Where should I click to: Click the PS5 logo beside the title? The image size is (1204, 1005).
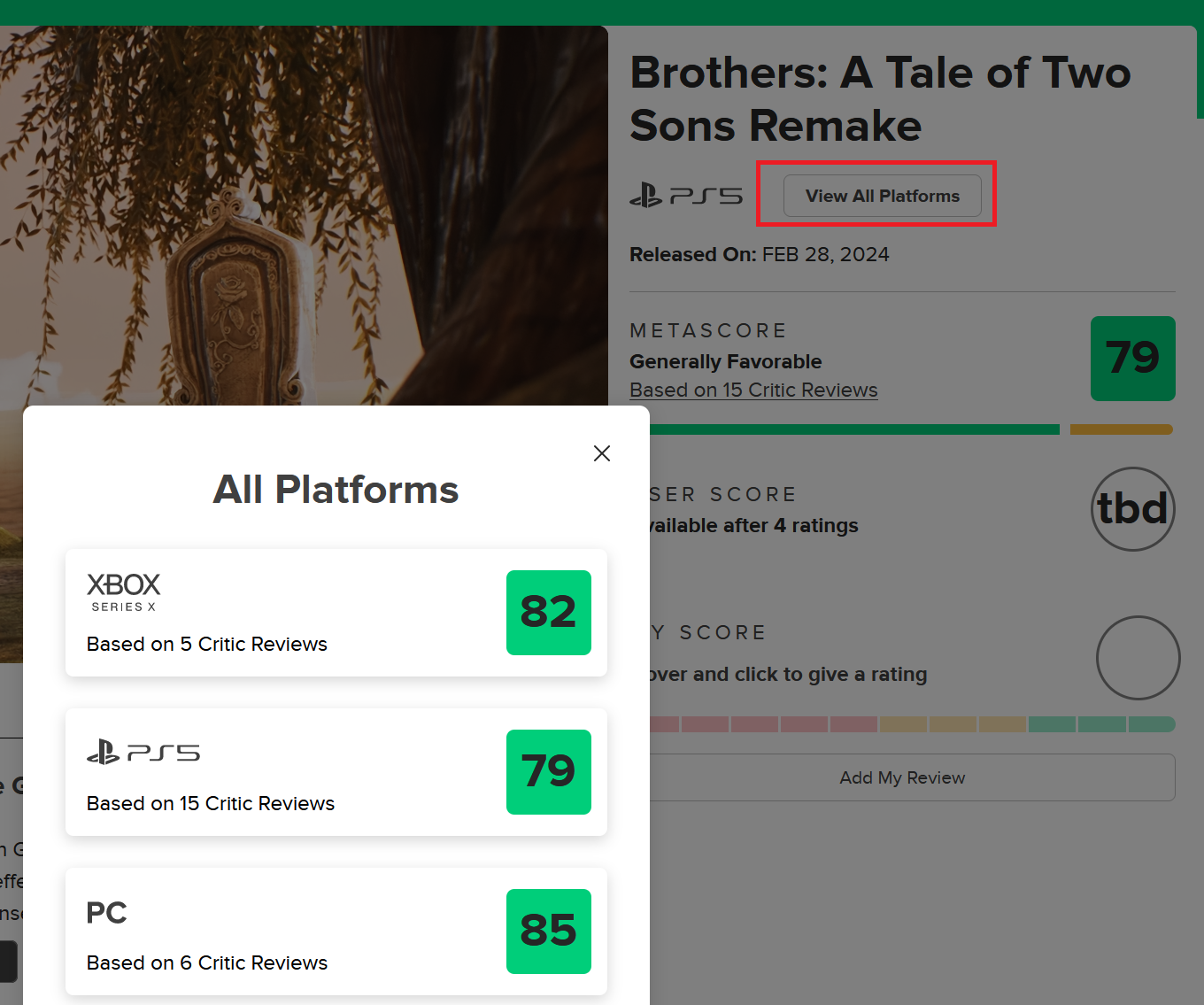(x=686, y=195)
